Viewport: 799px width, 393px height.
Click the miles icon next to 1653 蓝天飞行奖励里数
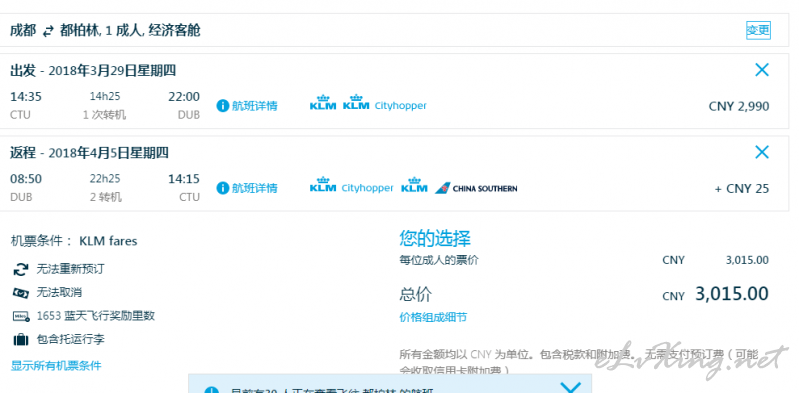pos(21,316)
